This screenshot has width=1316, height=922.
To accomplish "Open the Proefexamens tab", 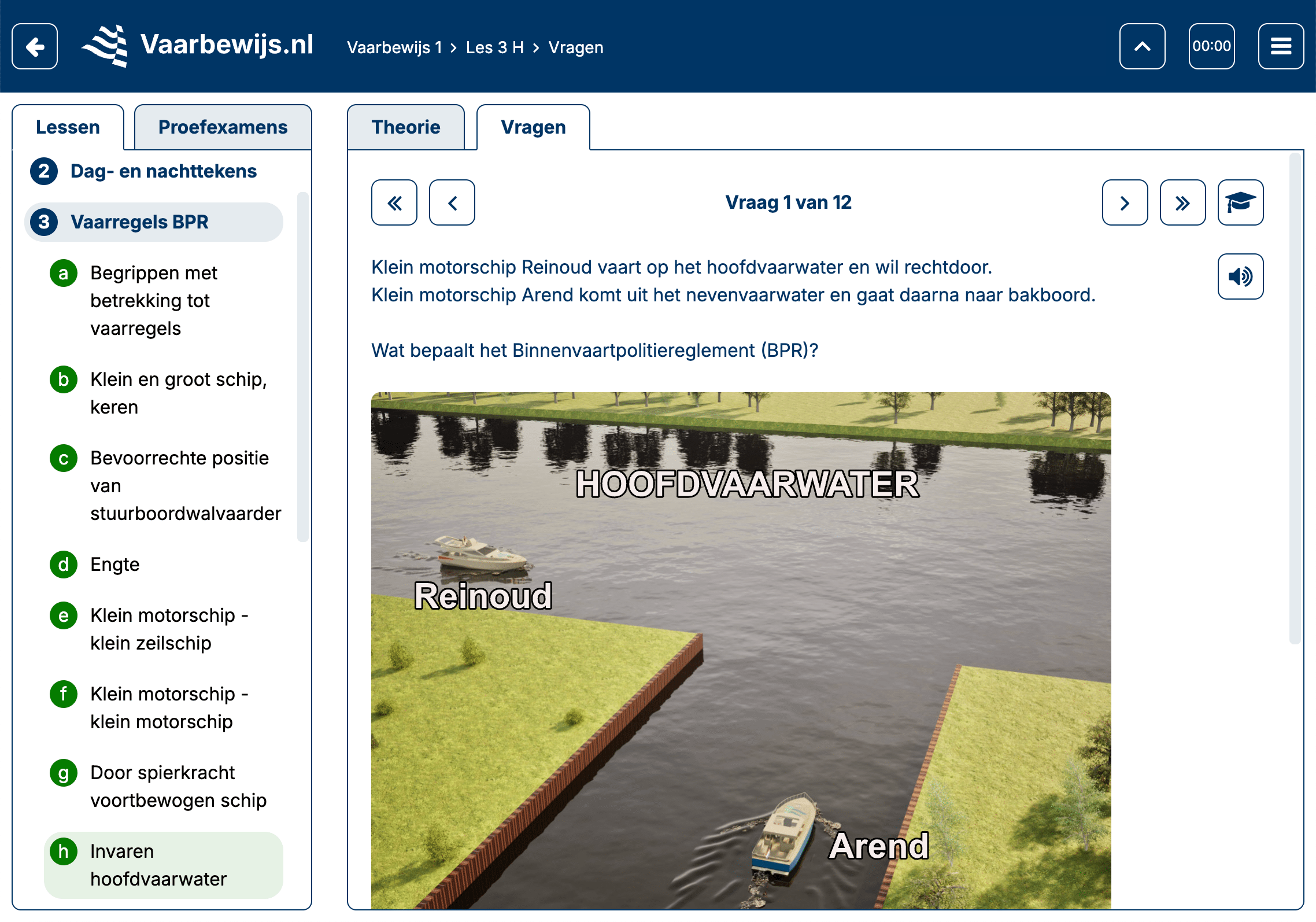I will pyautogui.click(x=223, y=127).
